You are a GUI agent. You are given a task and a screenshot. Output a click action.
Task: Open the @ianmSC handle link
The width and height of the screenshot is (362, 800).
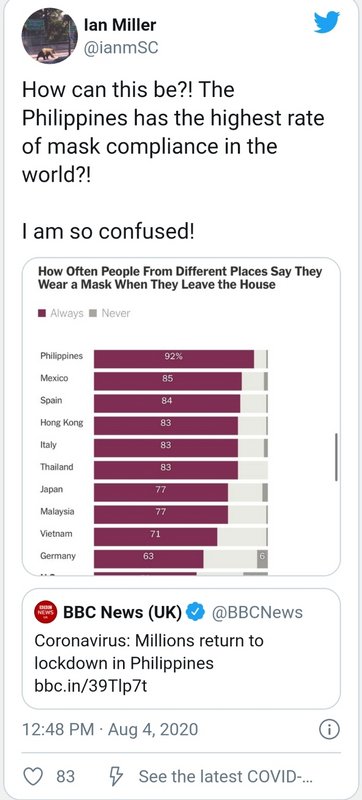tap(120, 47)
